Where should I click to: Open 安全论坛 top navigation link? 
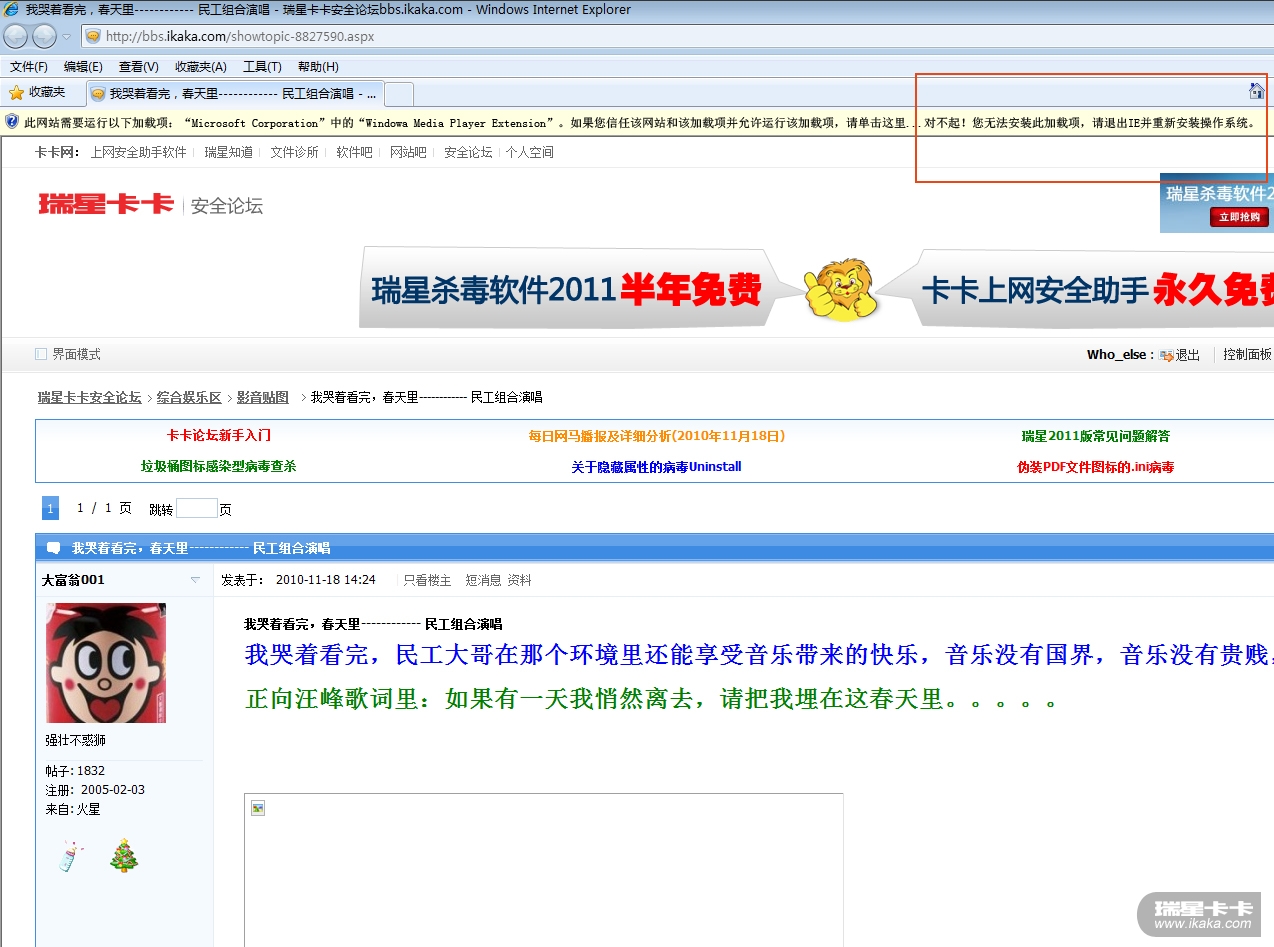[468, 153]
